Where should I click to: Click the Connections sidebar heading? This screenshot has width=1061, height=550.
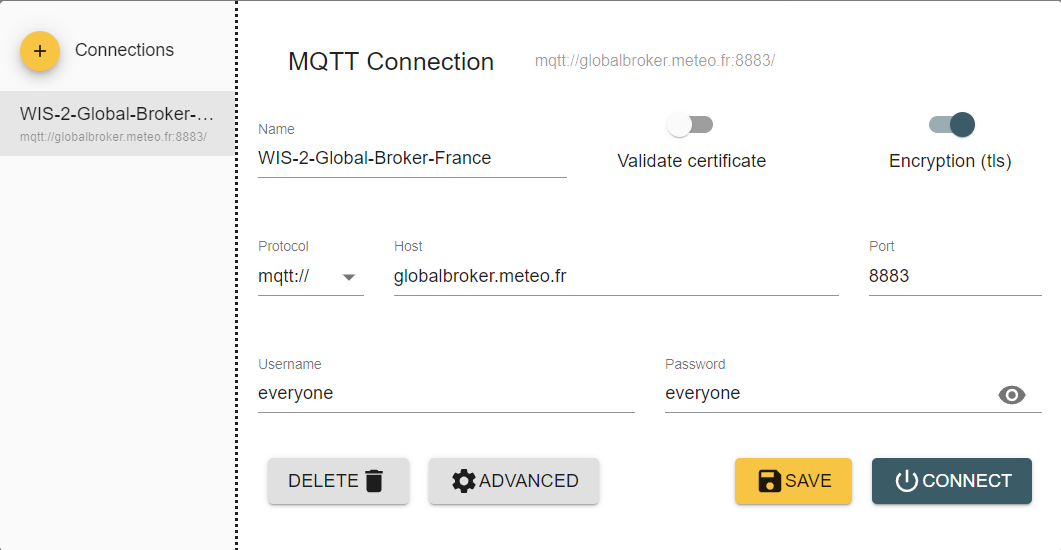[125, 50]
